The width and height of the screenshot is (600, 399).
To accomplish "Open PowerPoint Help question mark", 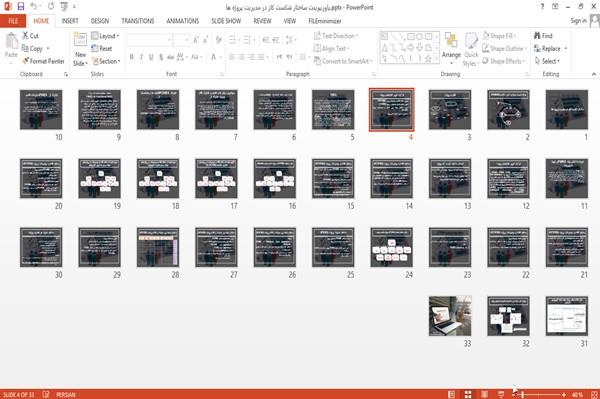I will (x=542, y=7).
